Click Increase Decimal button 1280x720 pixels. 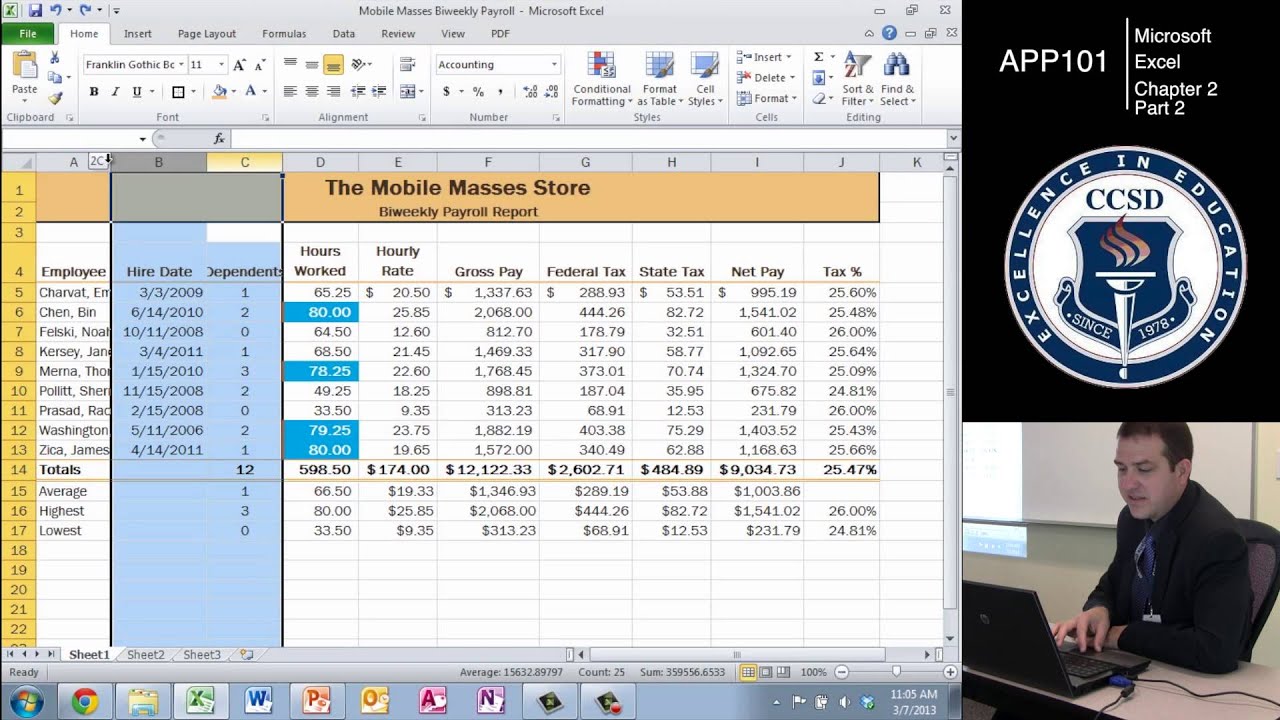click(x=530, y=92)
